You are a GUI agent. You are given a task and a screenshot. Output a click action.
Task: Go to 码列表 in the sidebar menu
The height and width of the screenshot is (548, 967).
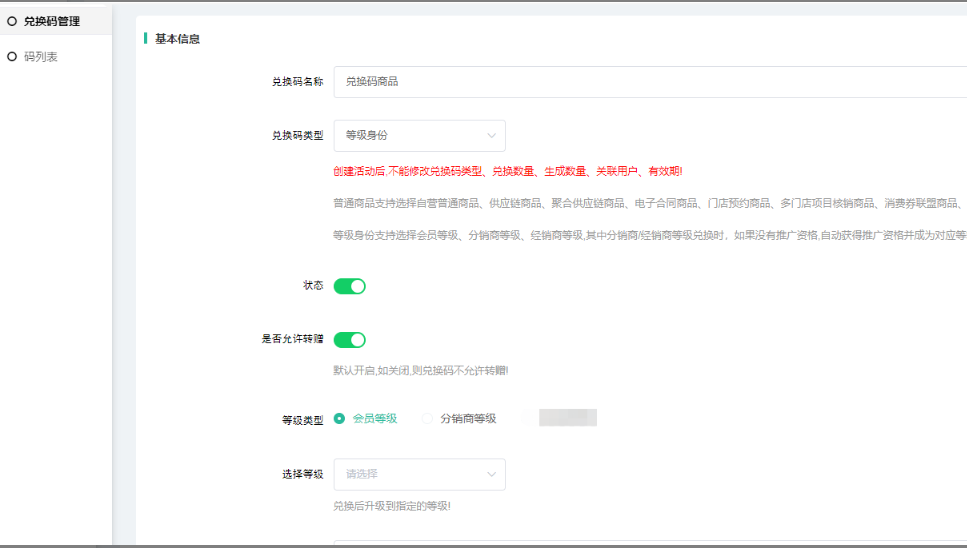pyautogui.click(x=41, y=57)
